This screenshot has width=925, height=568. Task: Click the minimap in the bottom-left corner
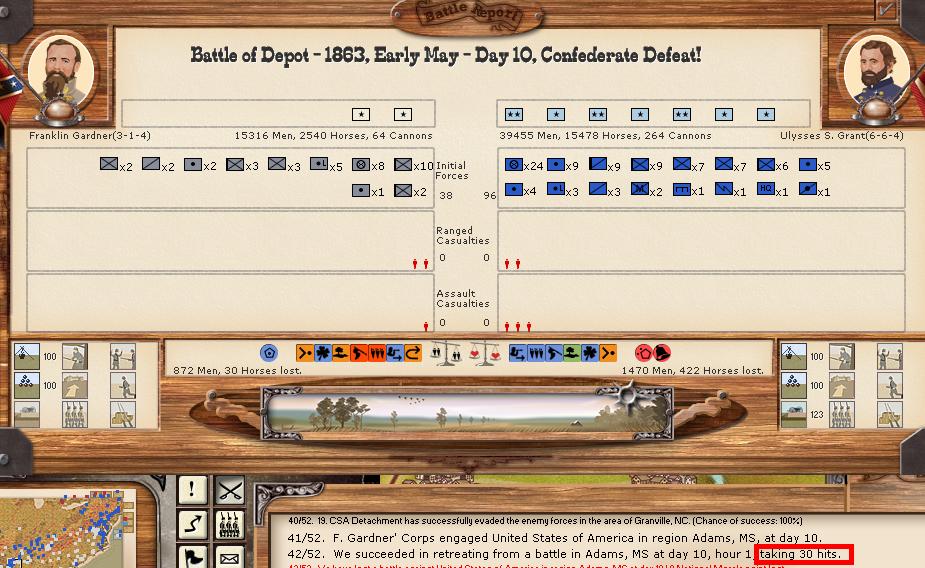[70, 530]
